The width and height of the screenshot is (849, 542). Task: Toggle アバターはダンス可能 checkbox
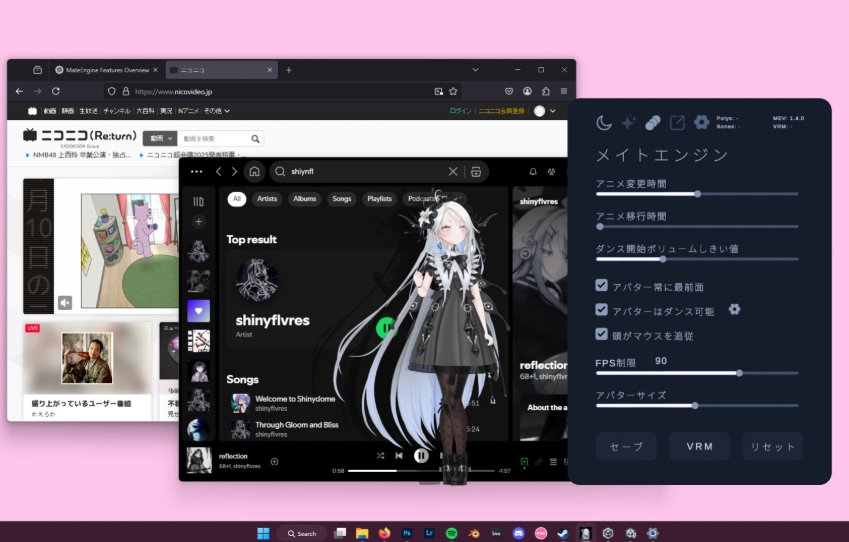(601, 310)
